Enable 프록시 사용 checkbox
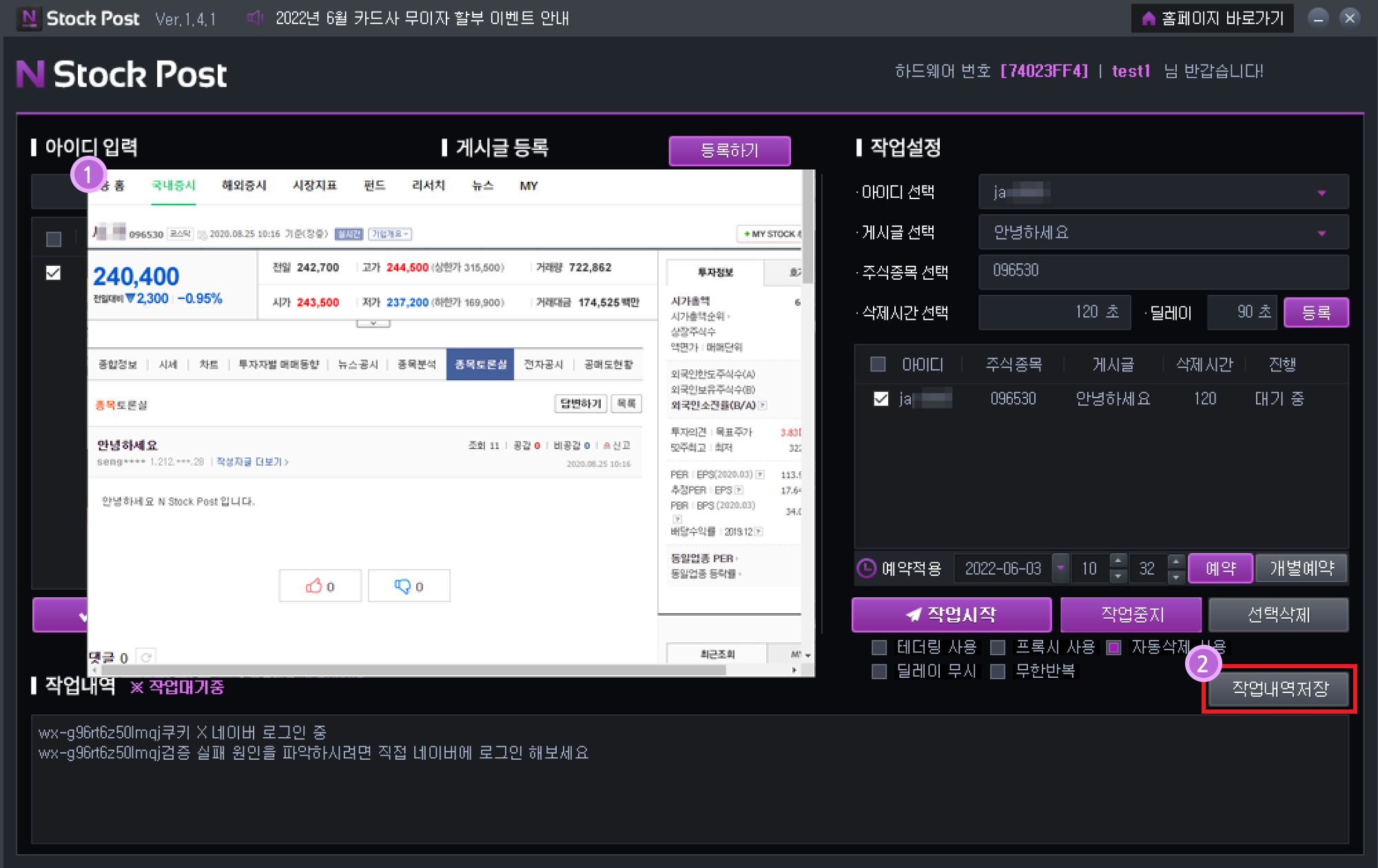This screenshot has height=868, width=1378. pos(998,647)
